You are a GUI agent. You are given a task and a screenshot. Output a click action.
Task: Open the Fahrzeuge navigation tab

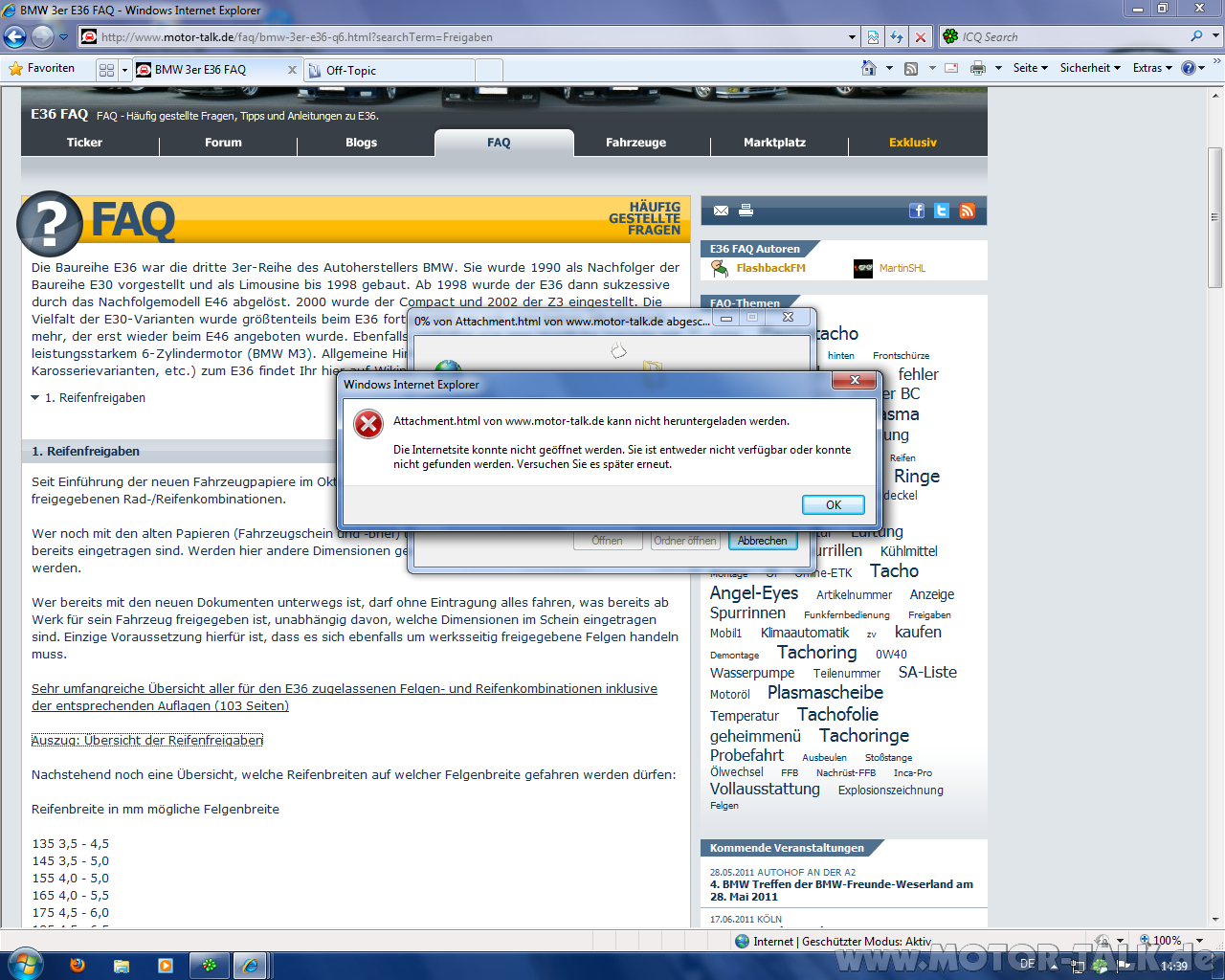635,143
